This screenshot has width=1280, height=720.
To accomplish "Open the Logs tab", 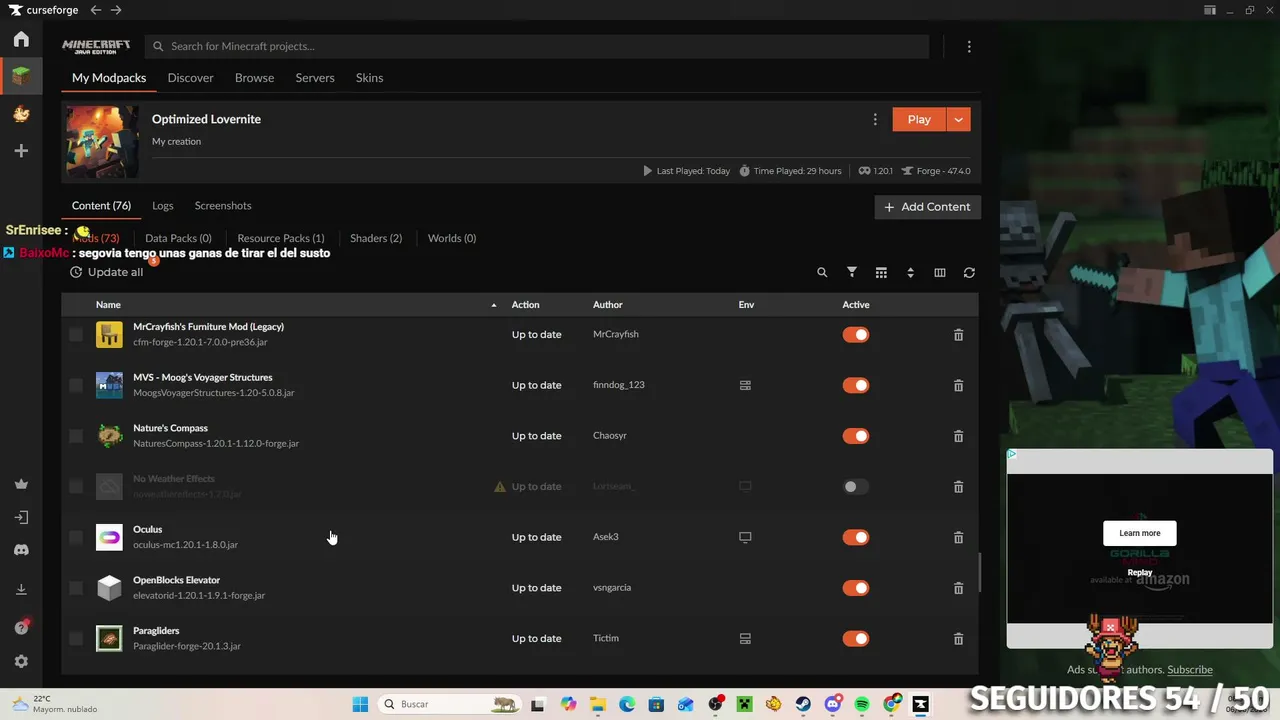I will point(163,206).
